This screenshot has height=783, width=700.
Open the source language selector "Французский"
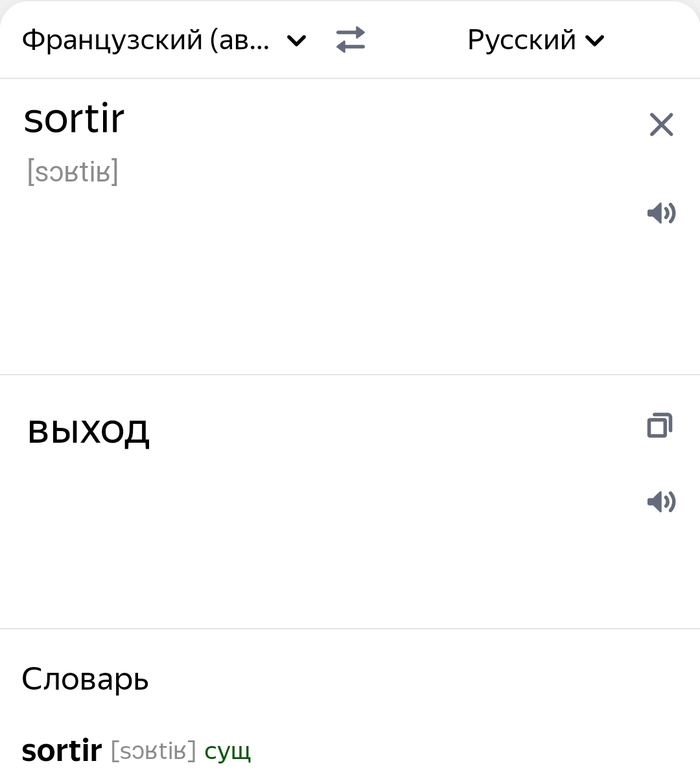[x=146, y=40]
